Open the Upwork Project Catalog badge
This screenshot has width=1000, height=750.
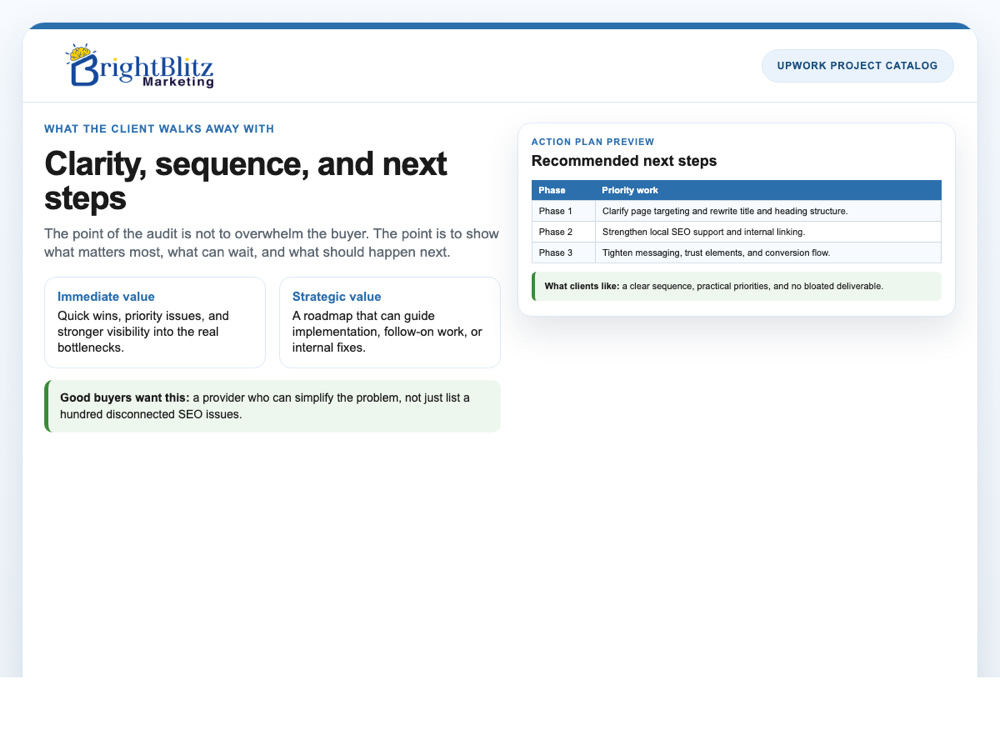point(857,66)
